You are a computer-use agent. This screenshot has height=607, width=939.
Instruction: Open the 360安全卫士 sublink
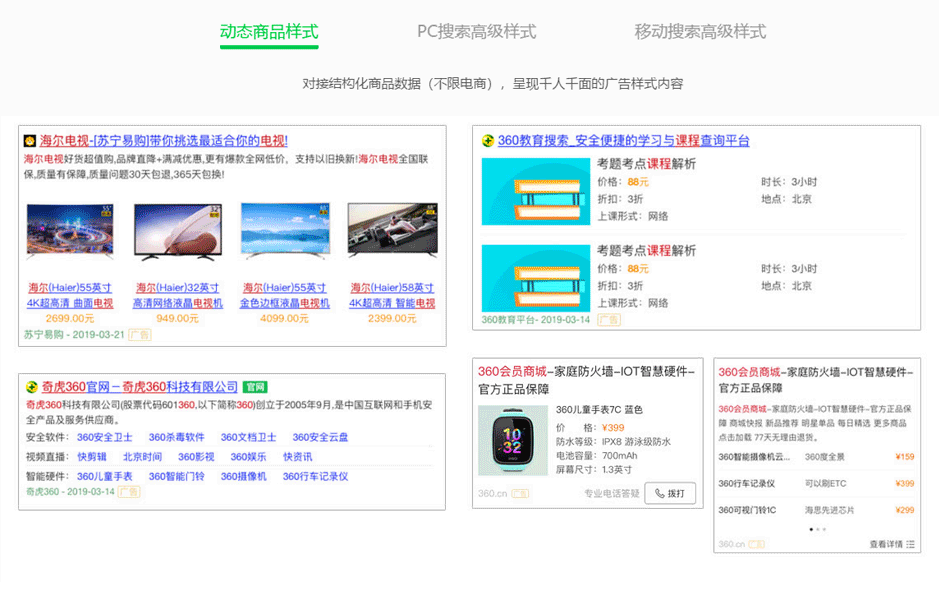(x=104, y=438)
